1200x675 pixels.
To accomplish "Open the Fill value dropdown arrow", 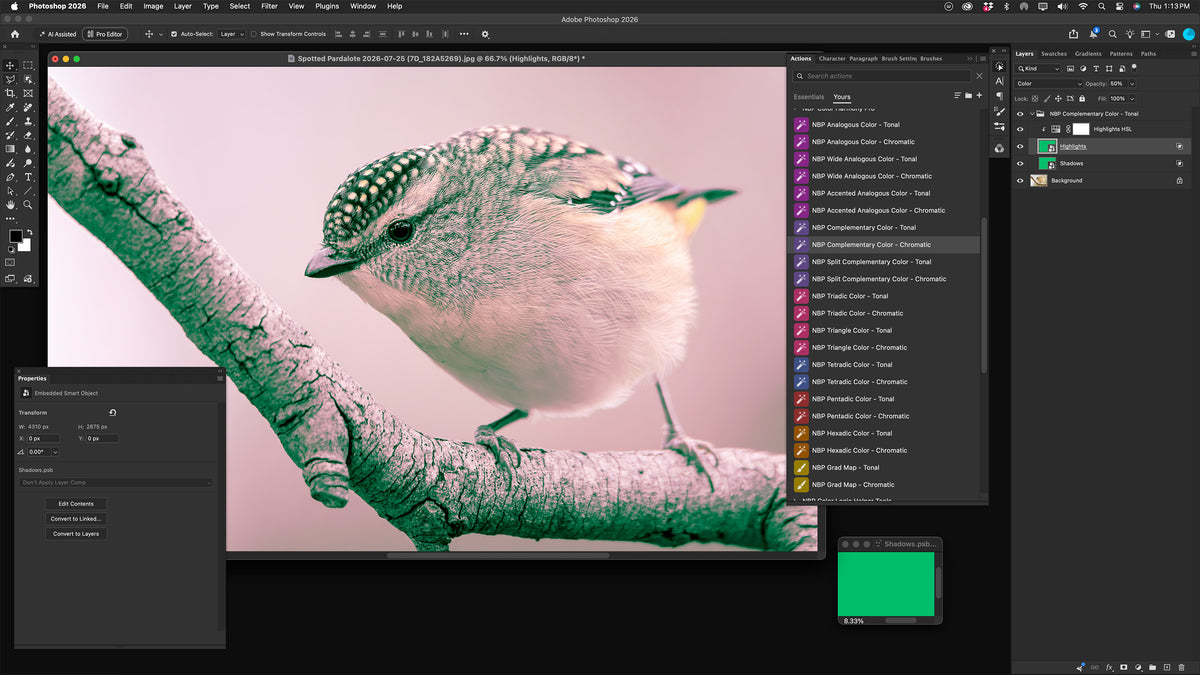I will point(1132,99).
